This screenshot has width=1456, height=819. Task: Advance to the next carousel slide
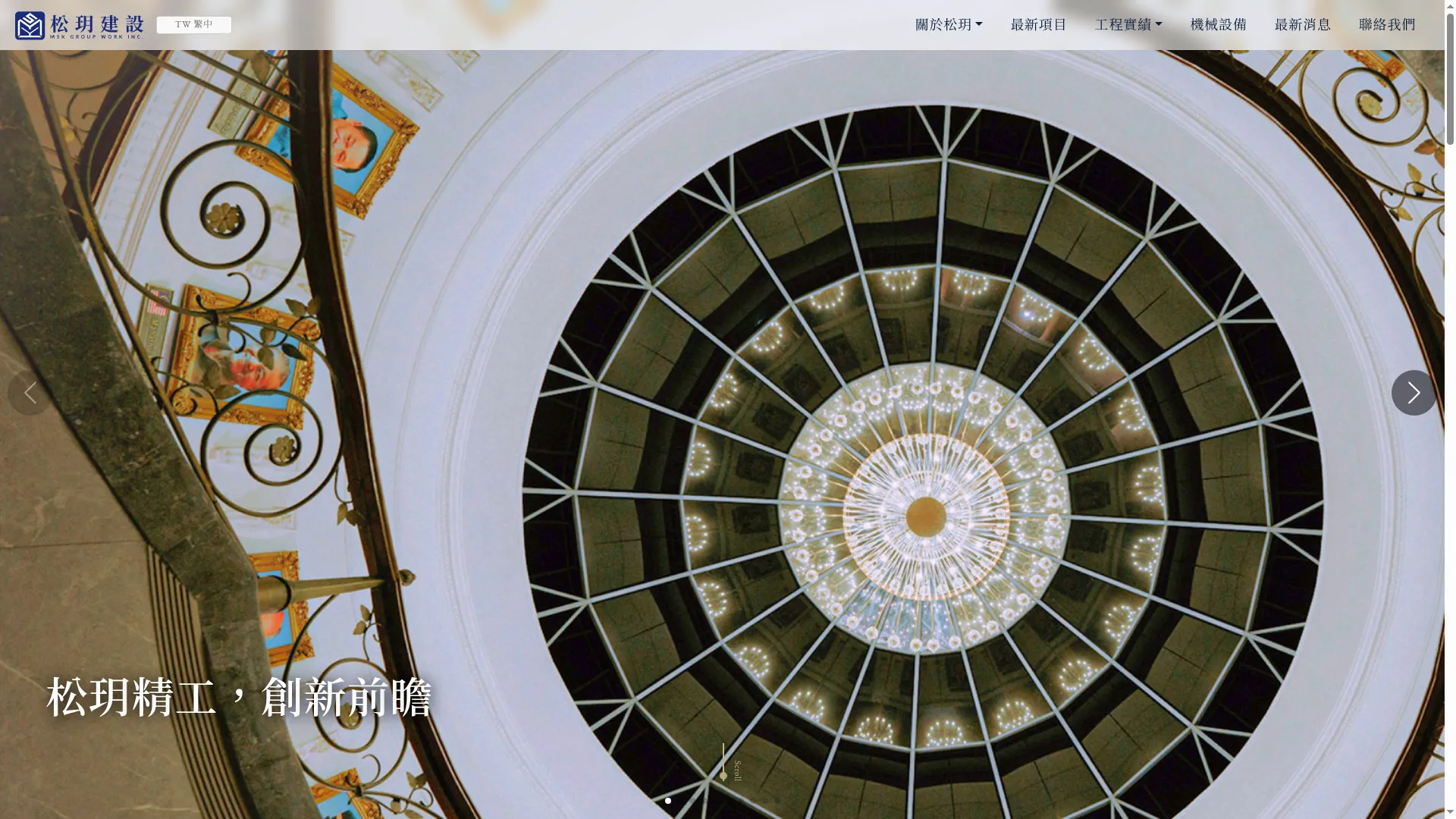(1414, 393)
